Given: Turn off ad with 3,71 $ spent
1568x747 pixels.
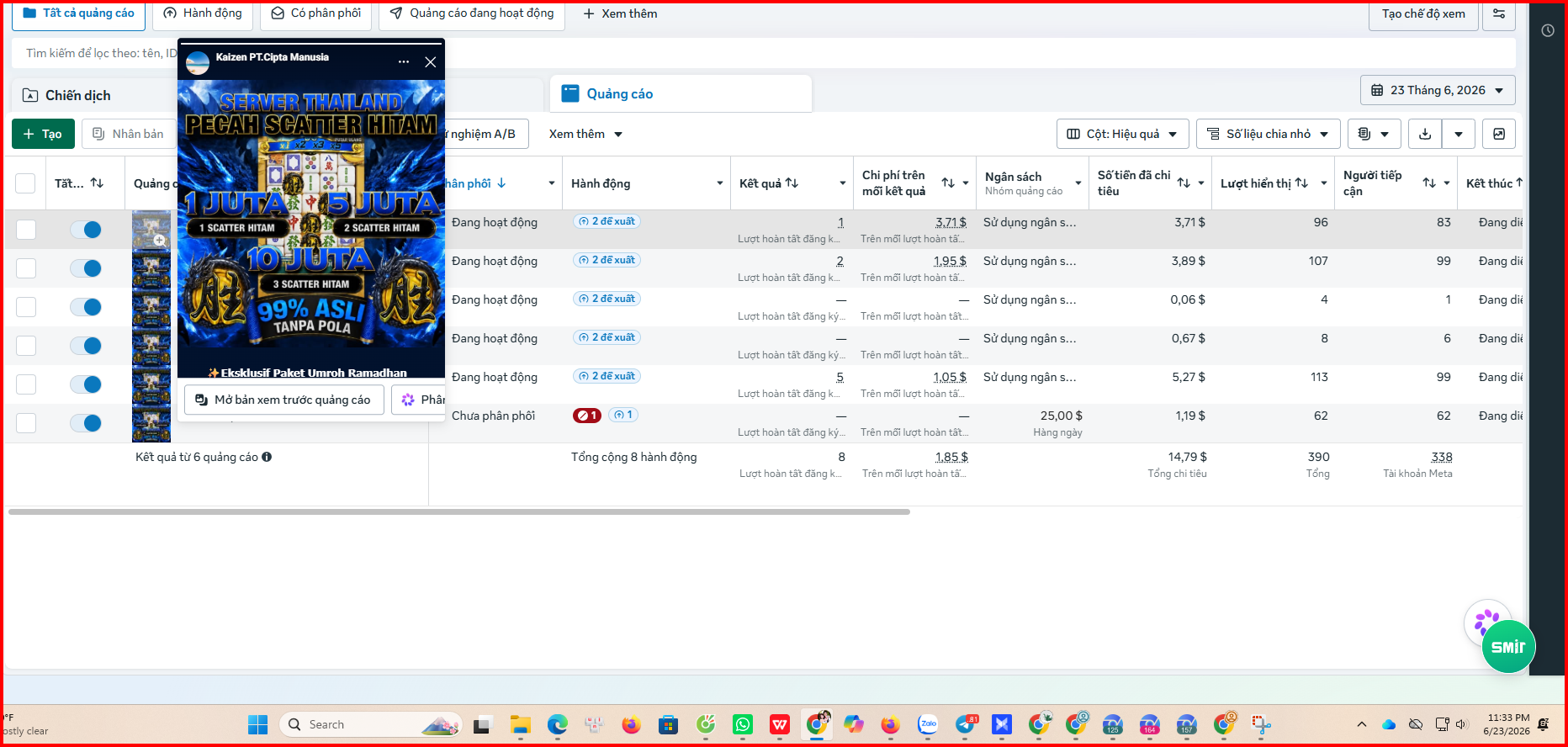Looking at the screenshot, I should [86, 230].
